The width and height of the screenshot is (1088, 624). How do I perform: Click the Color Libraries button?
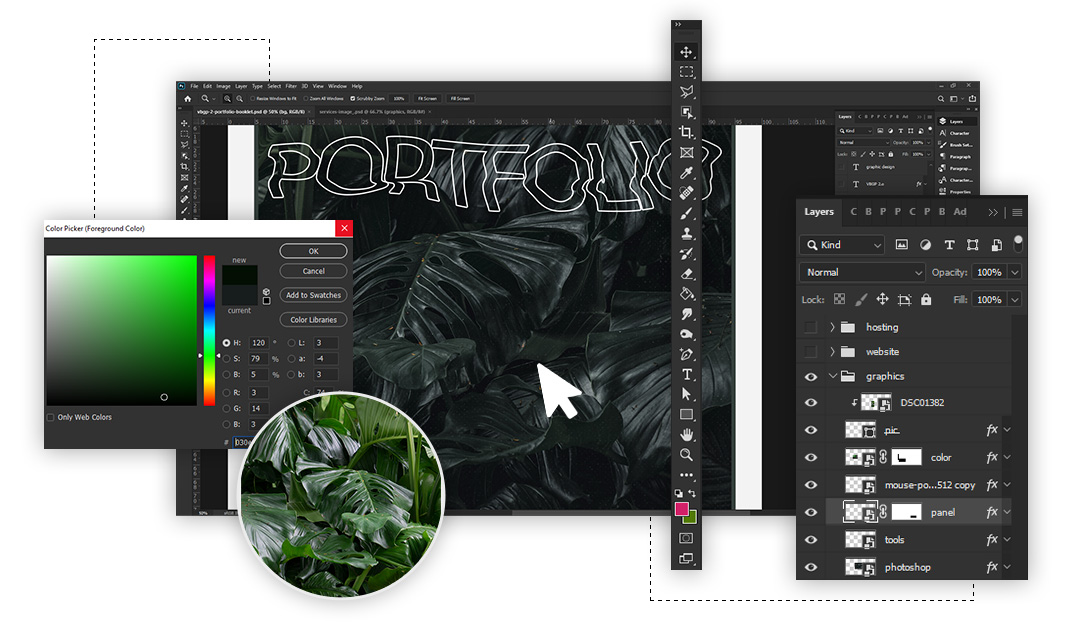[313, 319]
